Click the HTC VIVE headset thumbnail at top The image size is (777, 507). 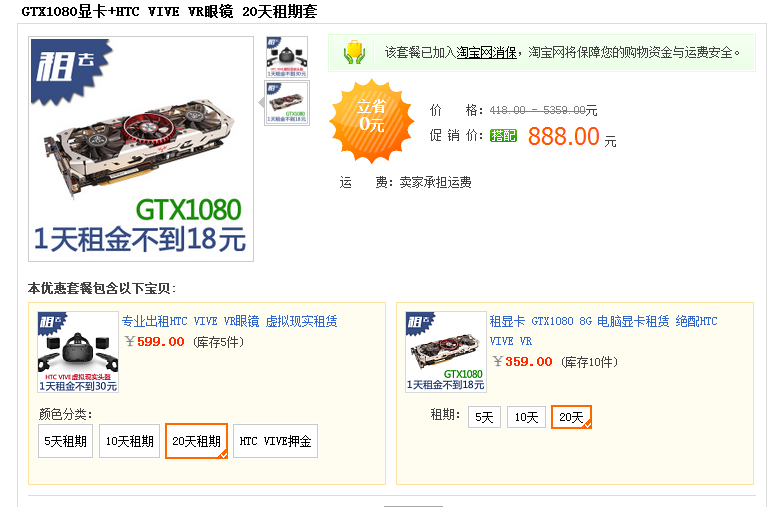287,56
